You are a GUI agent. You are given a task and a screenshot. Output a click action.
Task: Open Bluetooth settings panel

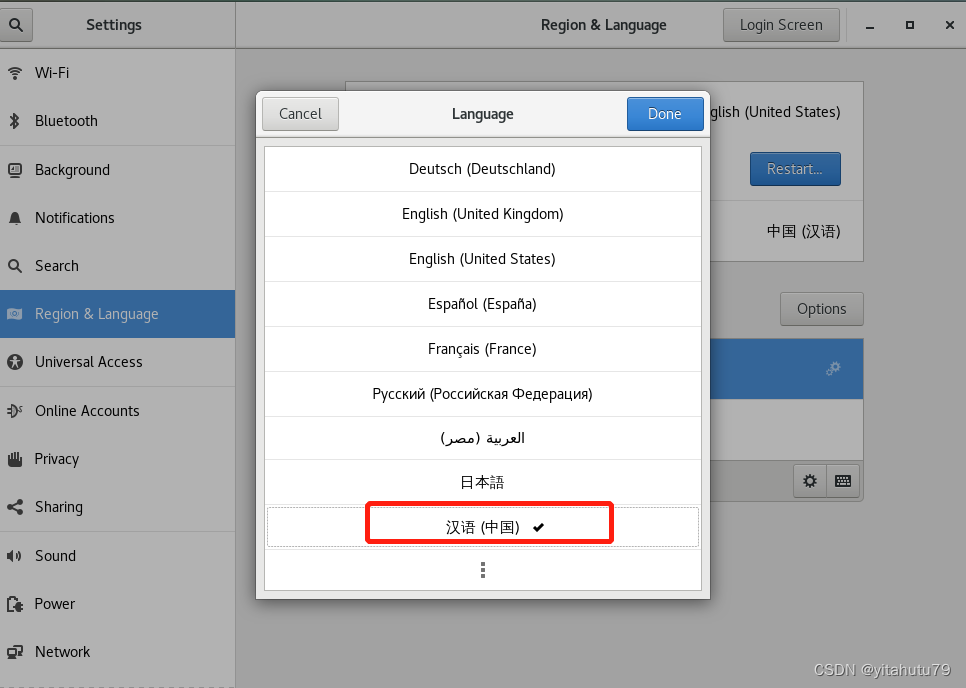pos(117,121)
